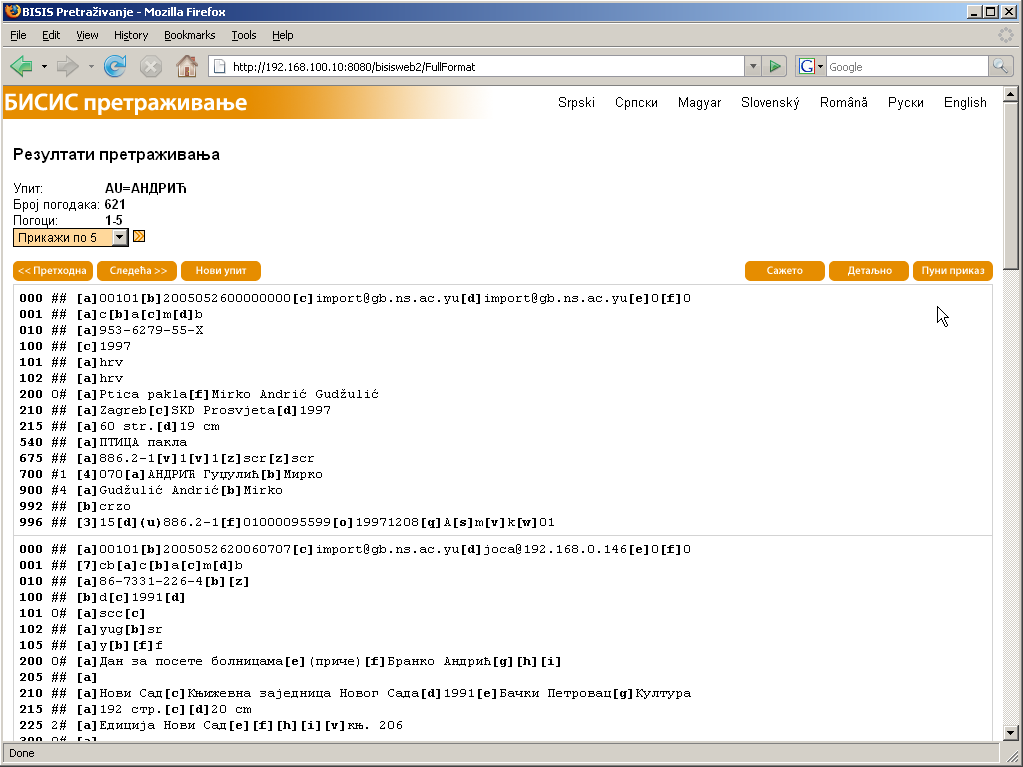Go to the home page icon
The image size is (1023, 767).
point(187,66)
